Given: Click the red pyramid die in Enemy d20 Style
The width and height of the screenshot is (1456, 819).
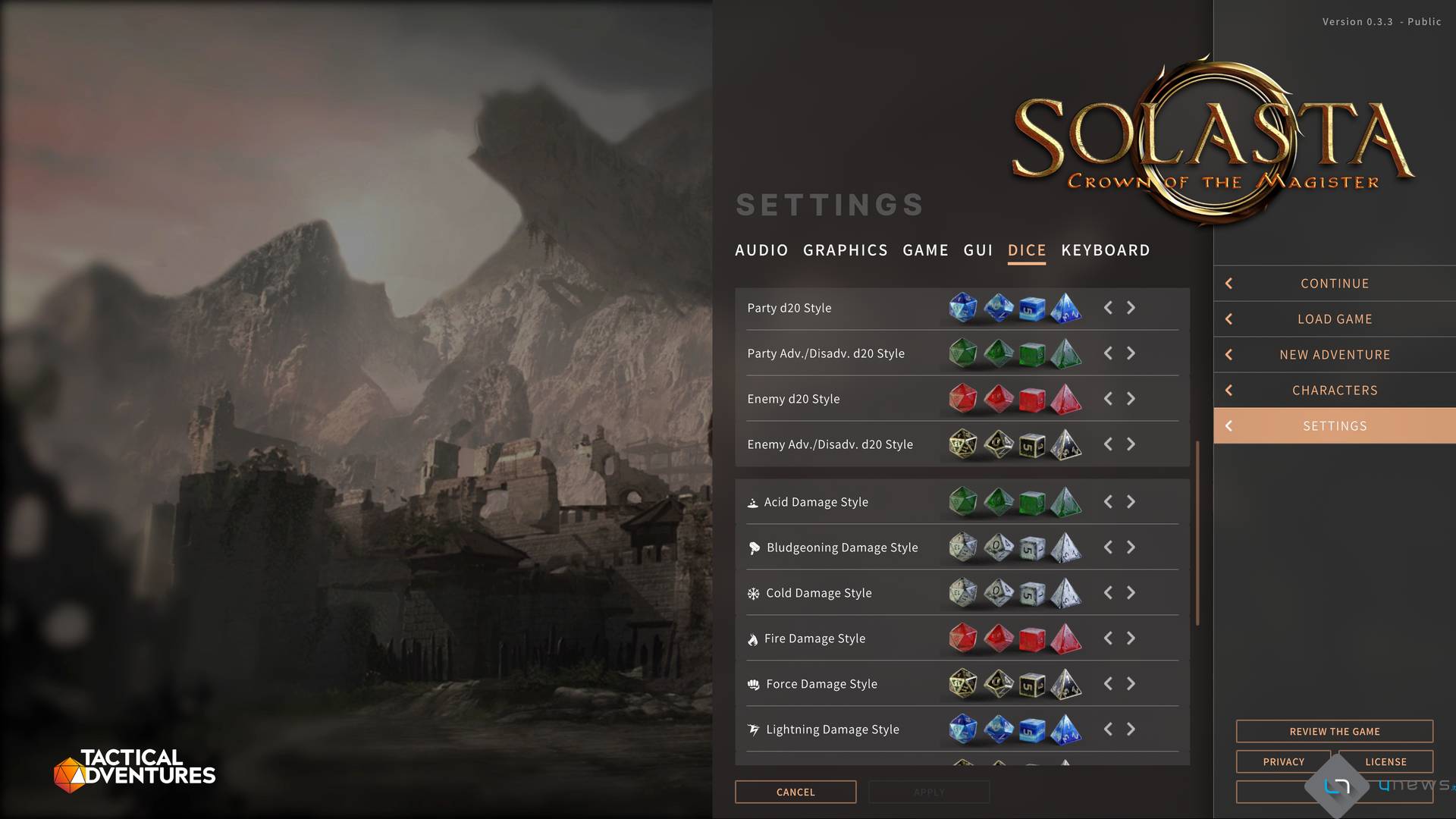Looking at the screenshot, I should [x=1065, y=399].
